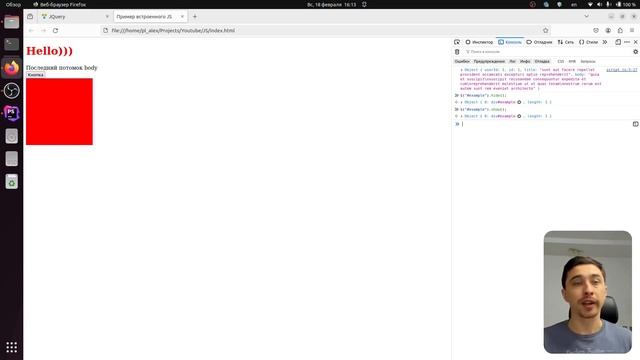Click the Firefox icon in the dock
The width and height of the screenshot is (640, 360).
click(x=11, y=68)
